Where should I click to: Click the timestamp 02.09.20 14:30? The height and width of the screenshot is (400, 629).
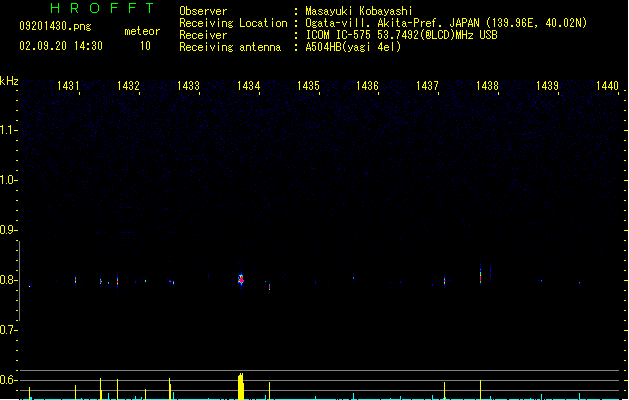tap(61, 46)
